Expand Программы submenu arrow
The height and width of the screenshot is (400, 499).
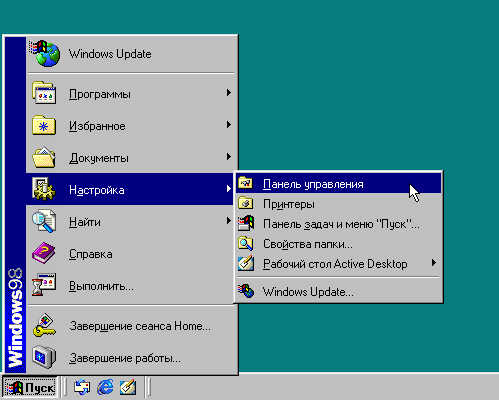(x=228, y=93)
